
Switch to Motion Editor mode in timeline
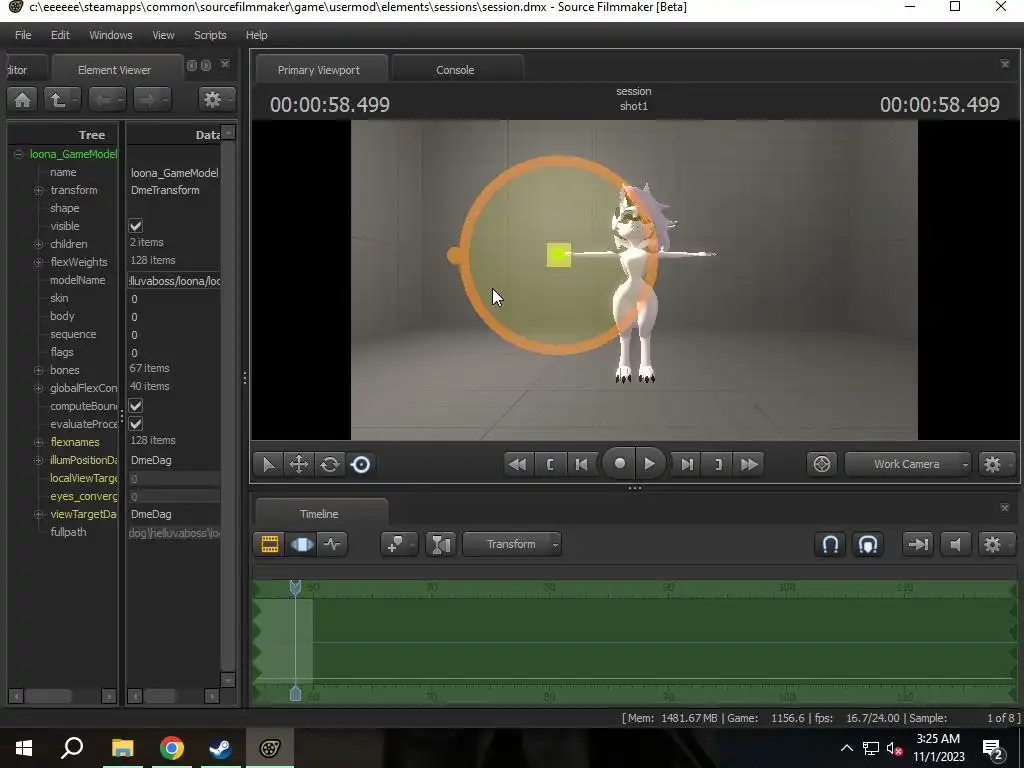tap(301, 544)
